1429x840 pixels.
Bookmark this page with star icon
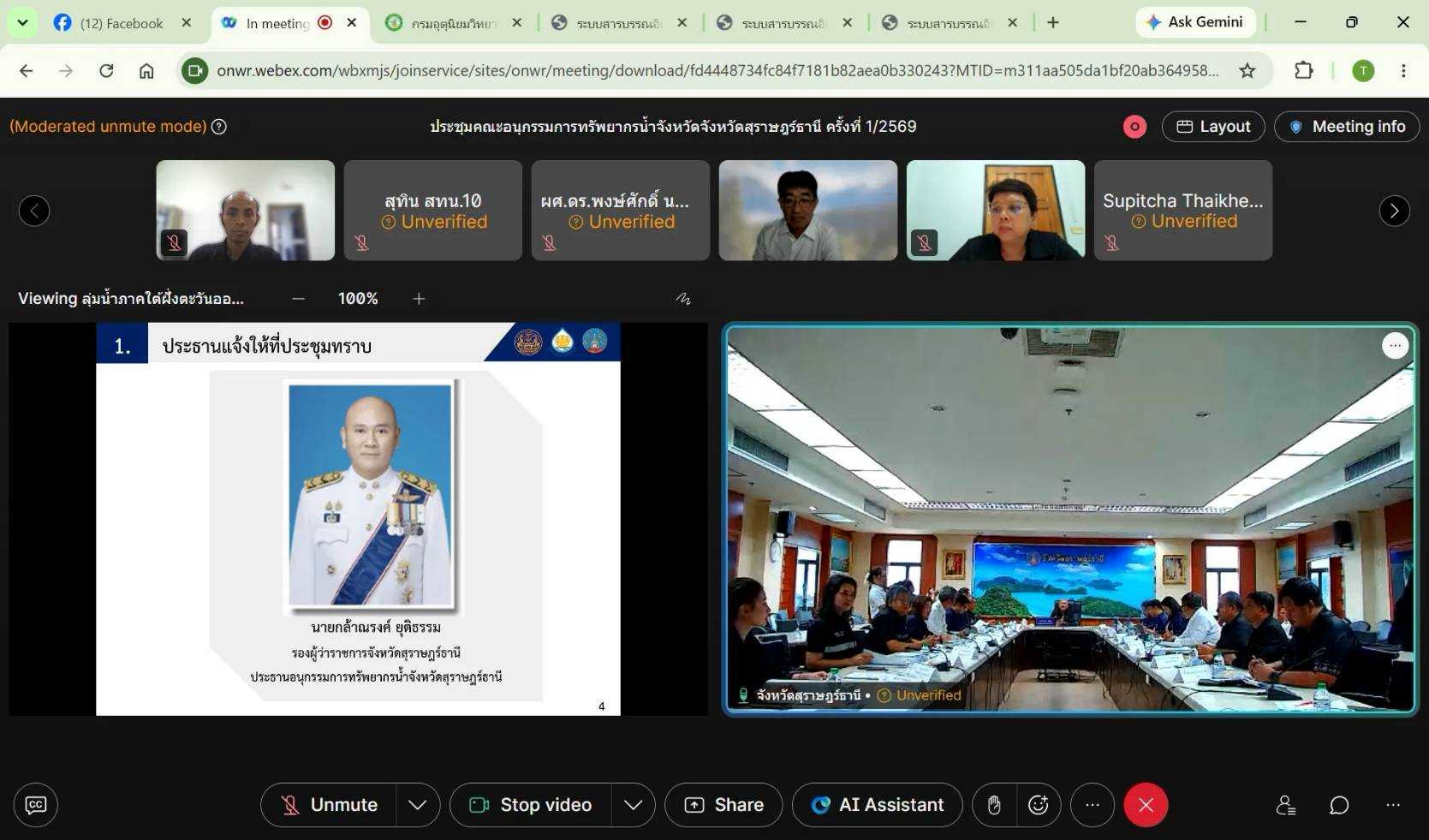click(1247, 70)
